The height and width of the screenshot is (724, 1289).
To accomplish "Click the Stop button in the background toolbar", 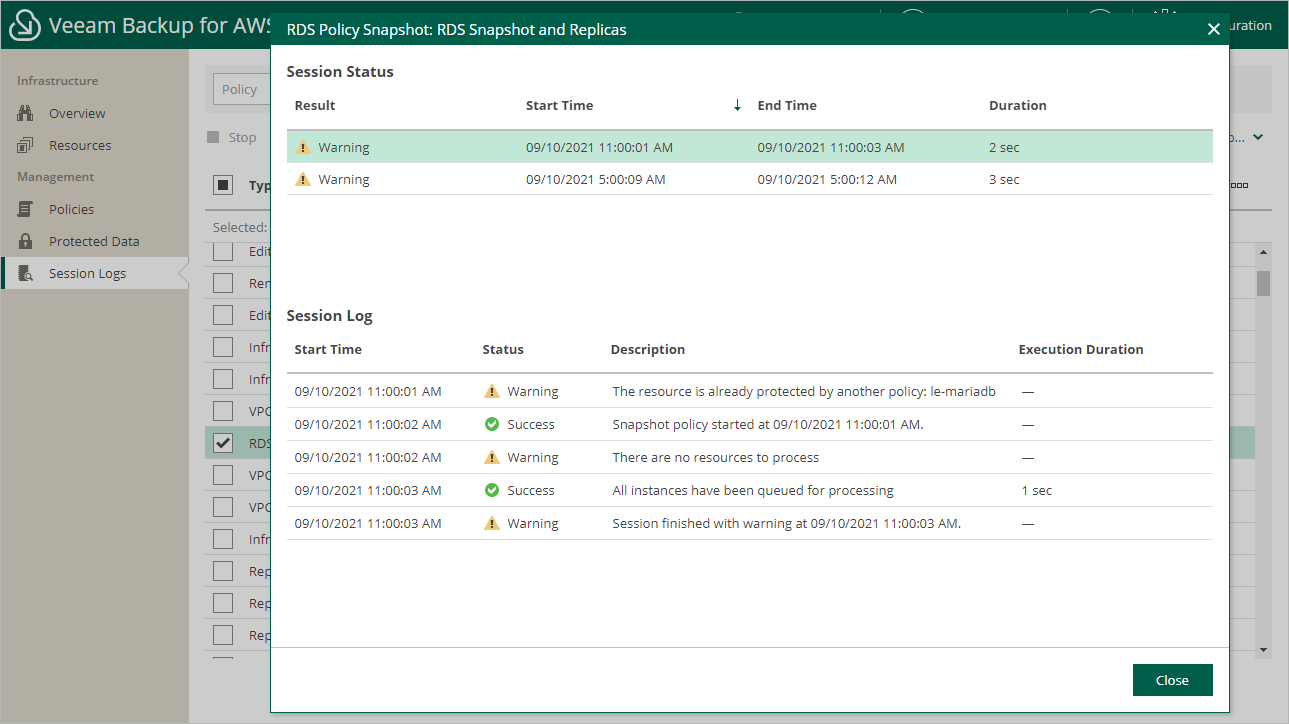I will [x=232, y=137].
